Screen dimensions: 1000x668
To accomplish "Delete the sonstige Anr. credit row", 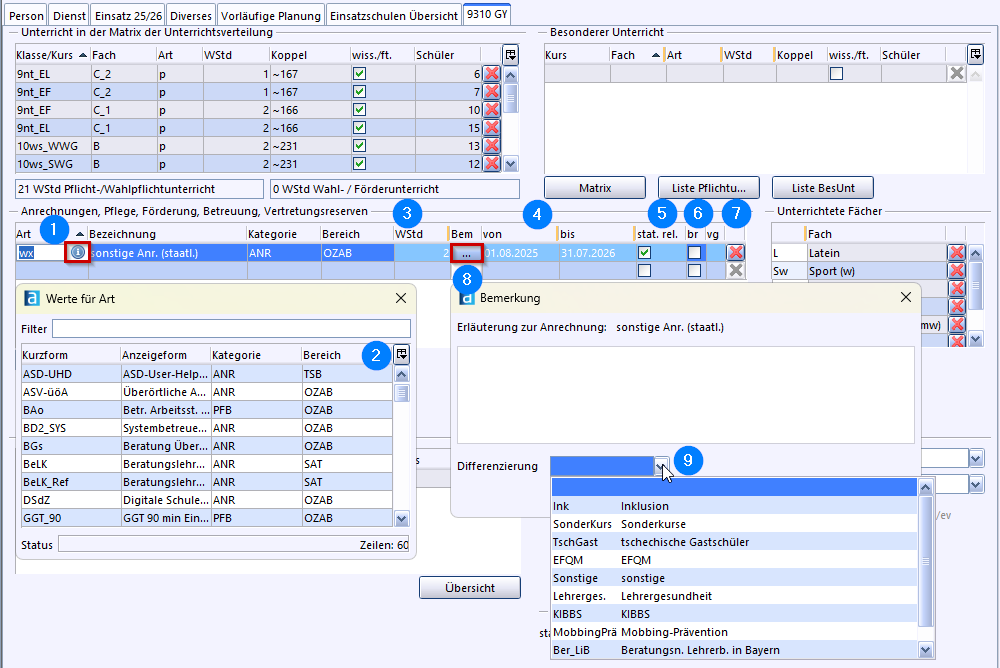I will coord(736,253).
